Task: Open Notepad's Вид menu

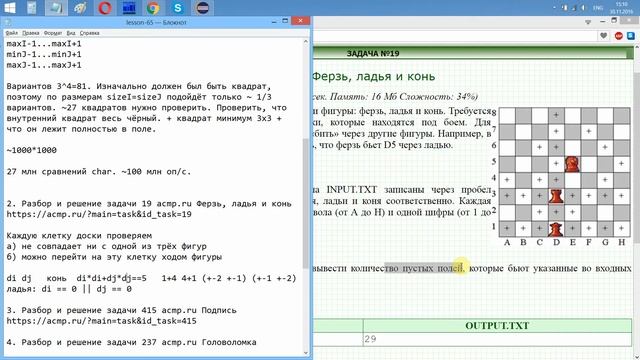Action: (71, 33)
